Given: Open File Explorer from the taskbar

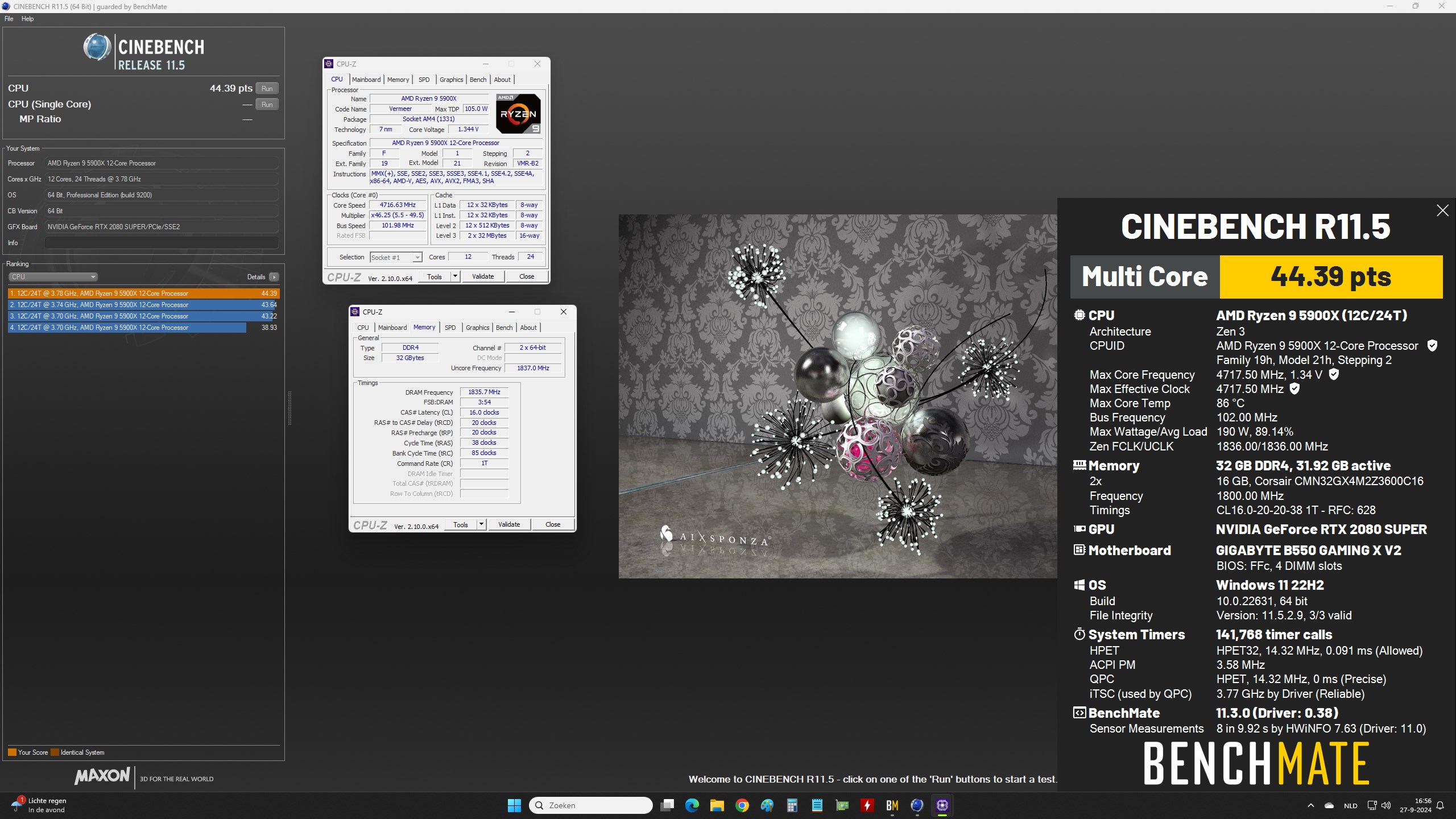Looking at the screenshot, I should (717, 805).
